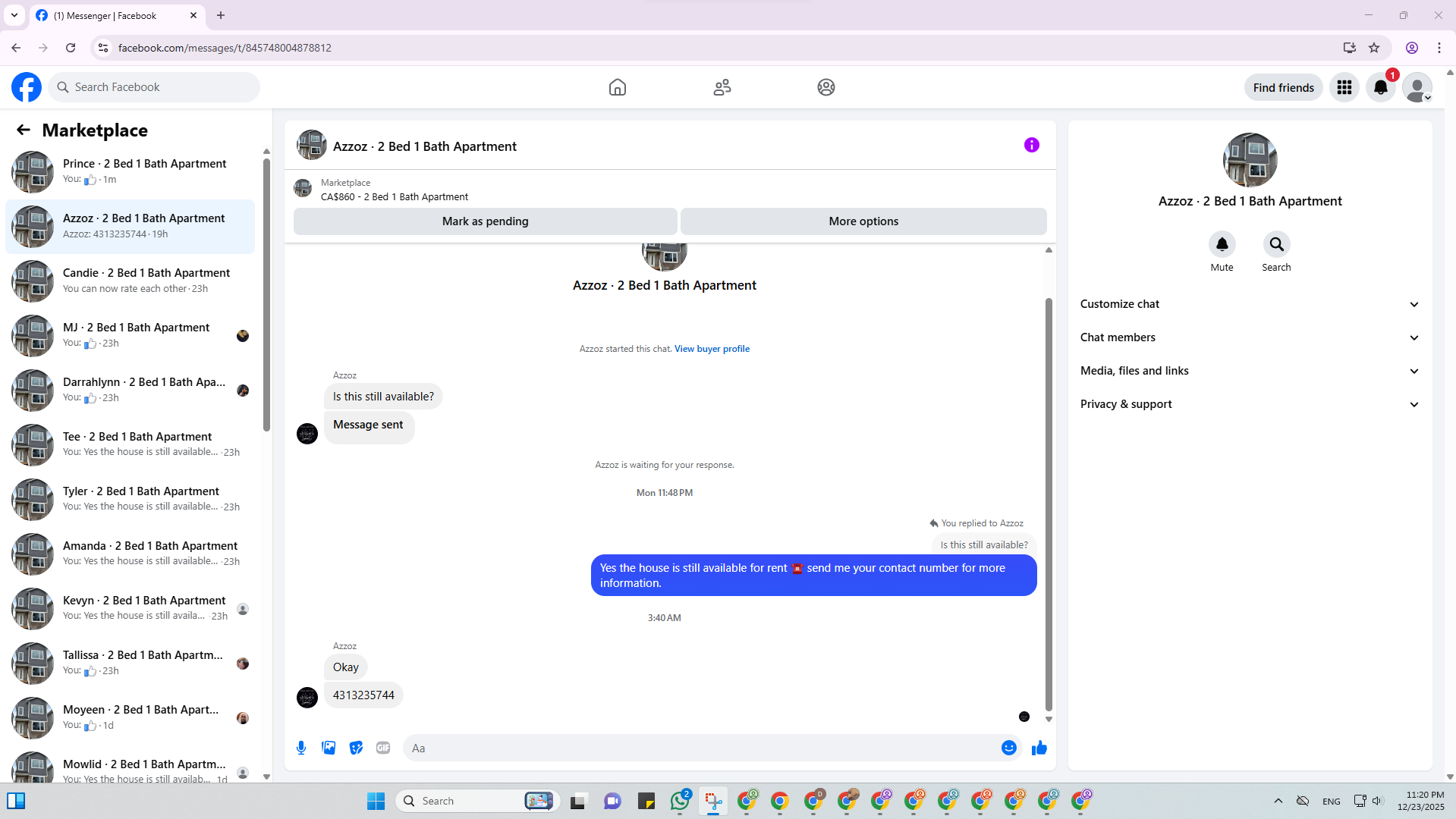Open Windows Start button
1456x819 pixels.
pyautogui.click(x=376, y=801)
